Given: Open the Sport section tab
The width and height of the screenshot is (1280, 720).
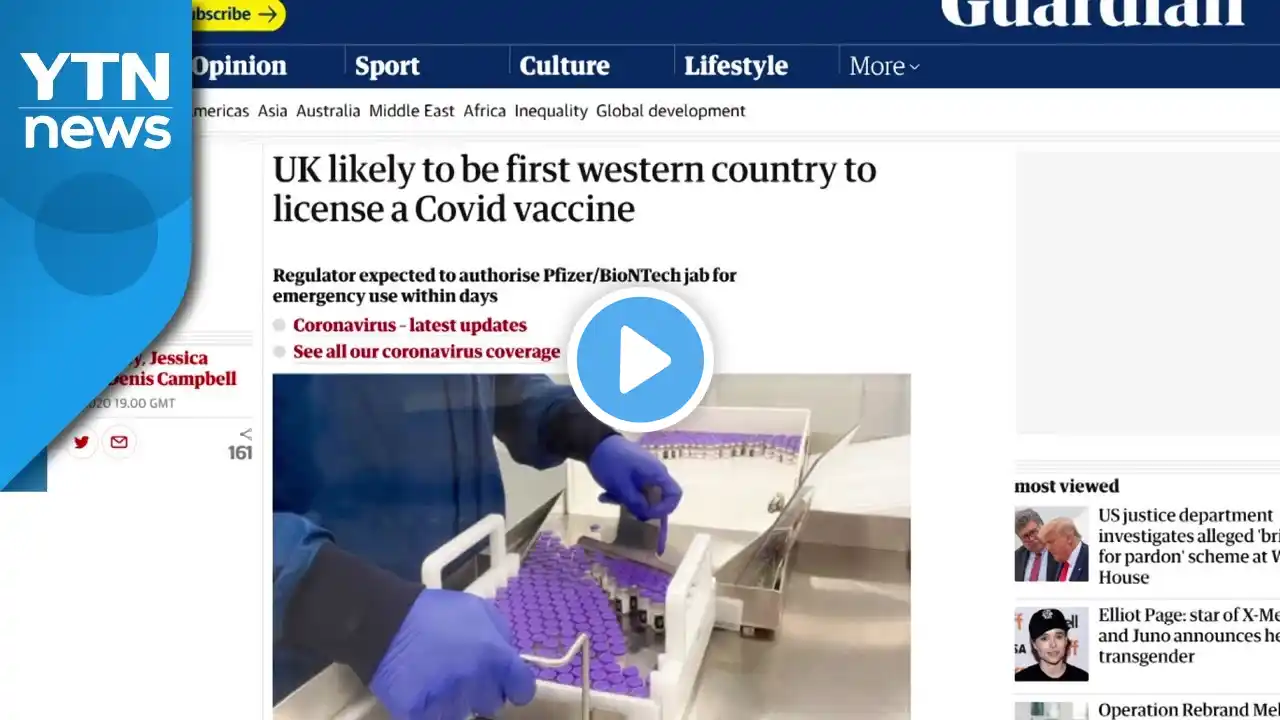Looking at the screenshot, I should coord(387,66).
